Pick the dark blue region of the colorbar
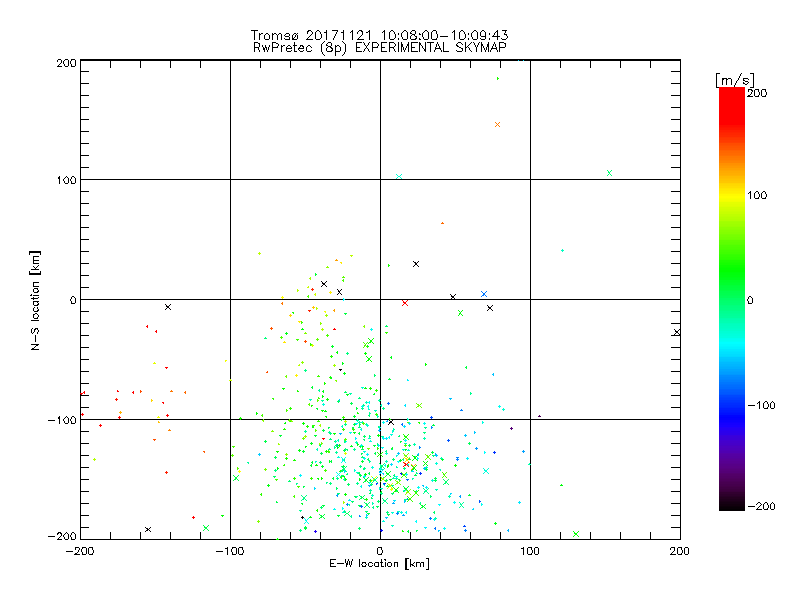The height and width of the screenshot is (600, 800). (732, 416)
